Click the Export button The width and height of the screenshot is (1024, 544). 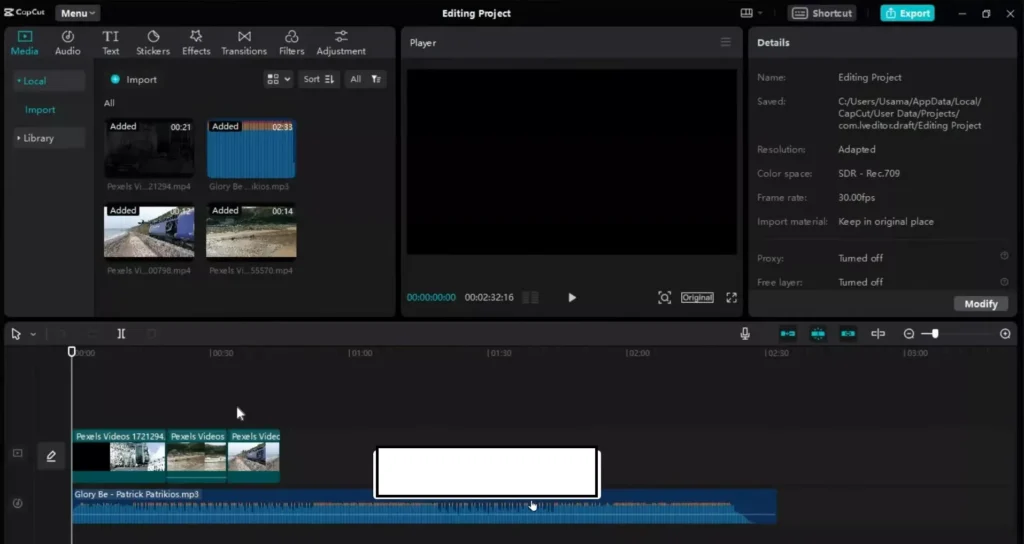coord(907,13)
